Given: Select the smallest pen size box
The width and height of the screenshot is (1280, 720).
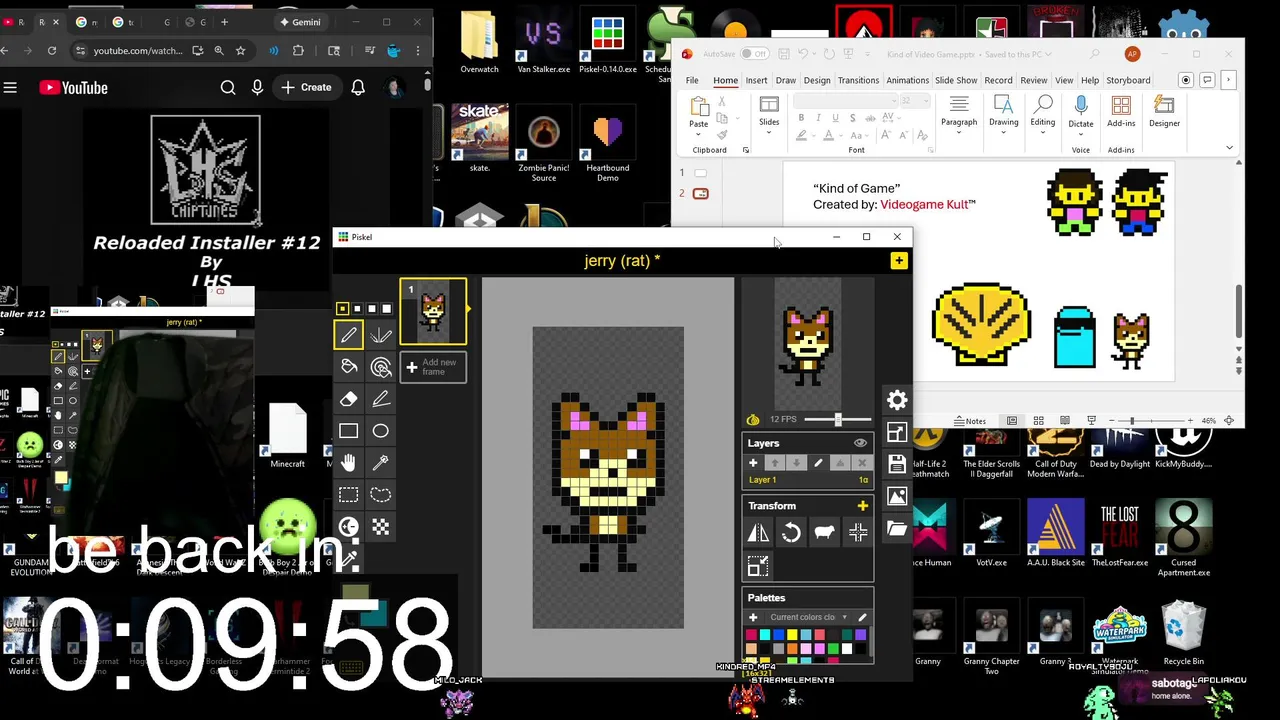Looking at the screenshot, I should [343, 309].
